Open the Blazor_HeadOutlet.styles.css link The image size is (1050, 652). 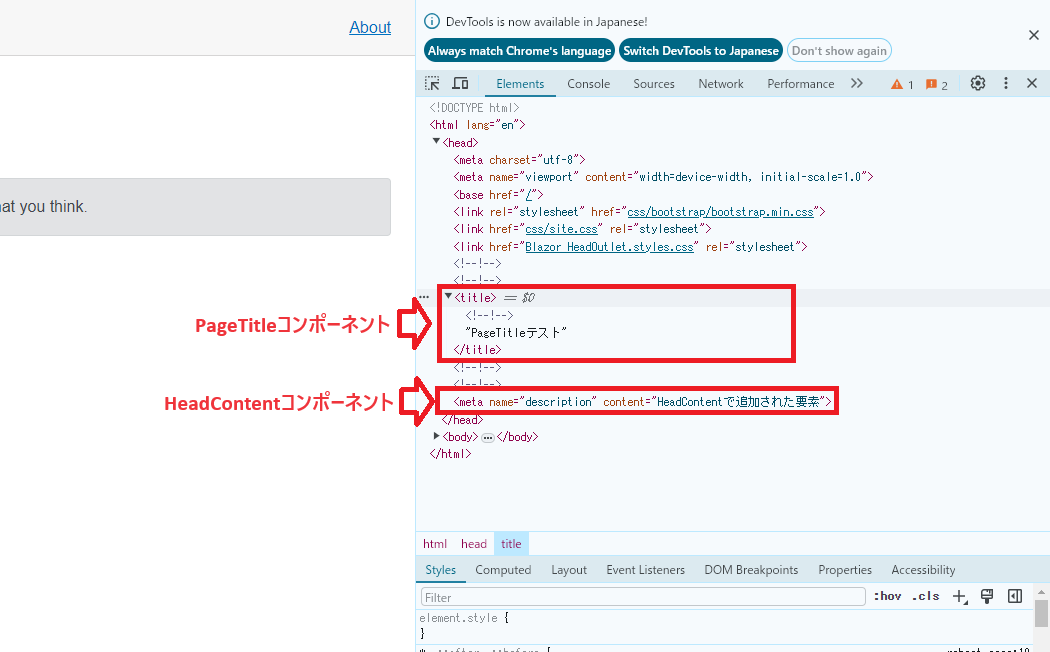click(609, 247)
